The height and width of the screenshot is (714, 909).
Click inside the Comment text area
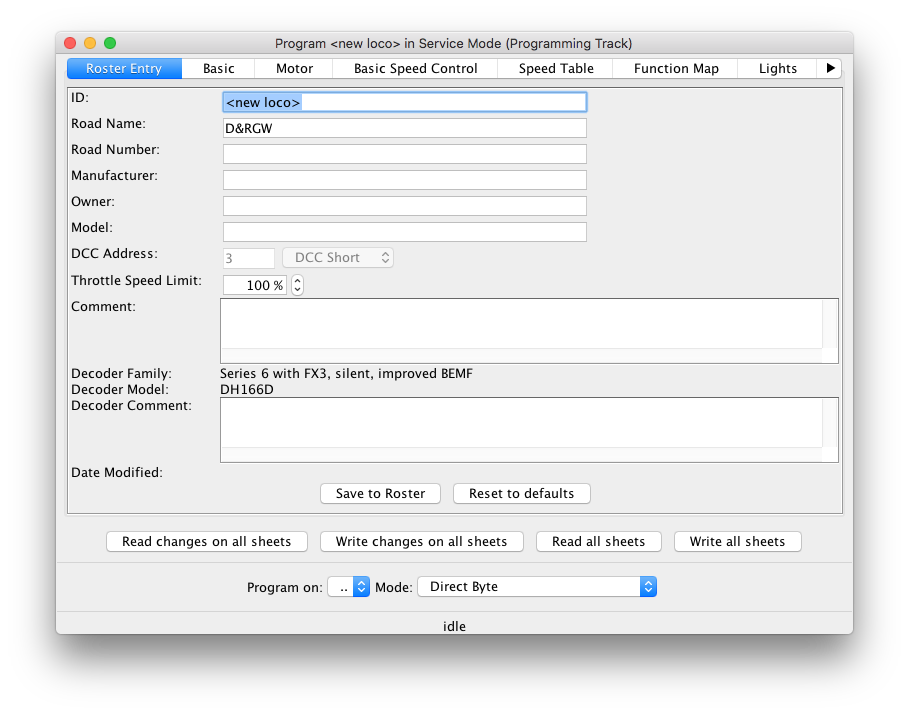click(x=520, y=324)
